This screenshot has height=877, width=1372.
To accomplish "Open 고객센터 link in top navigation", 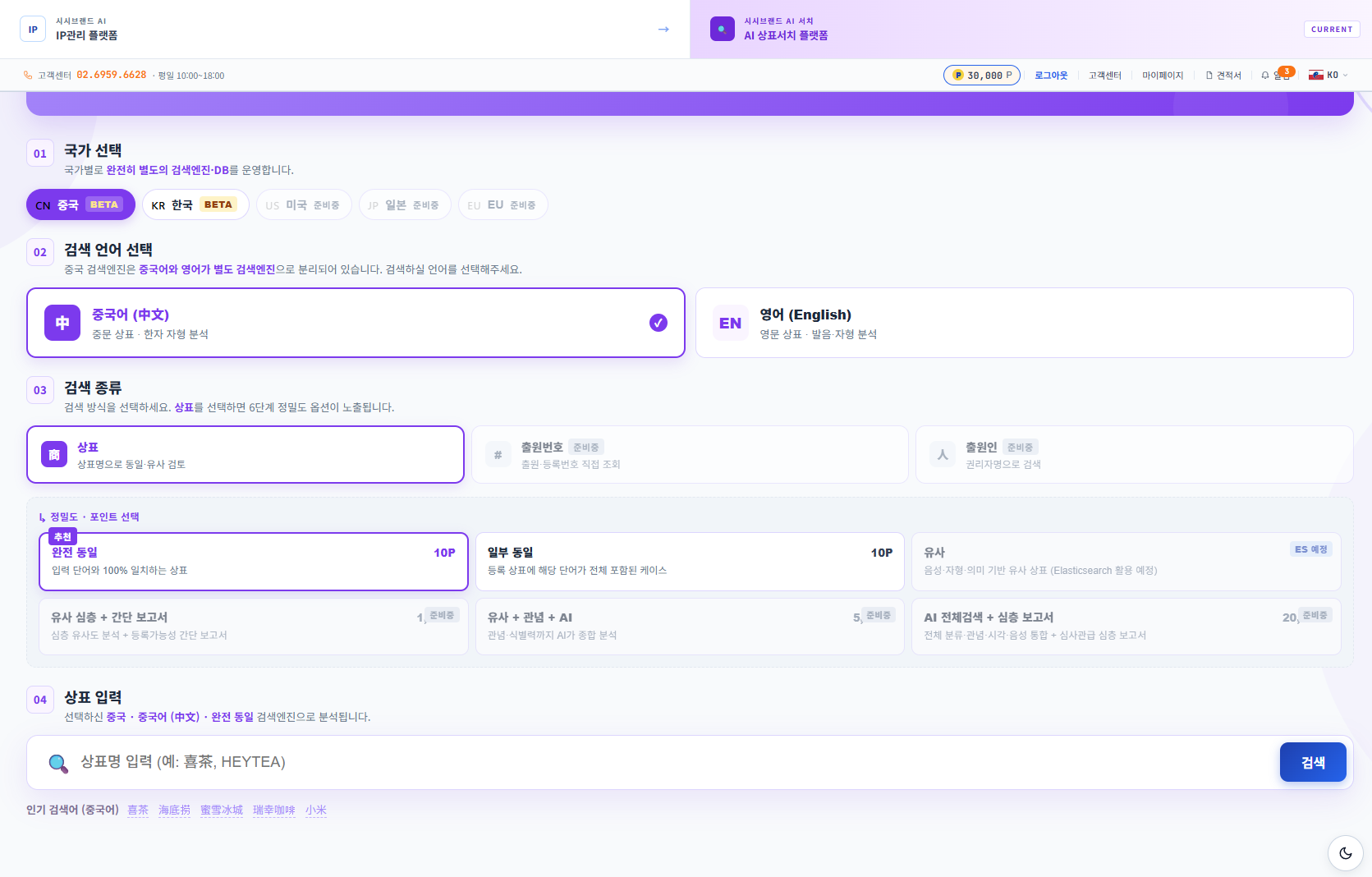I will [x=1105, y=76].
